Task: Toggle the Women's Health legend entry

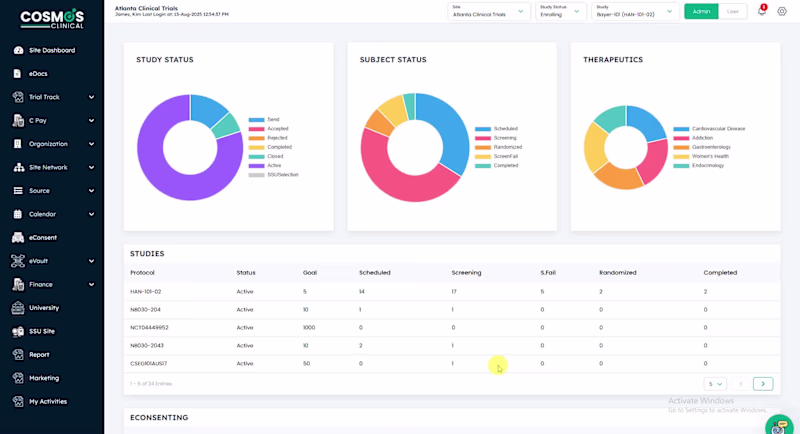Action: click(701, 156)
